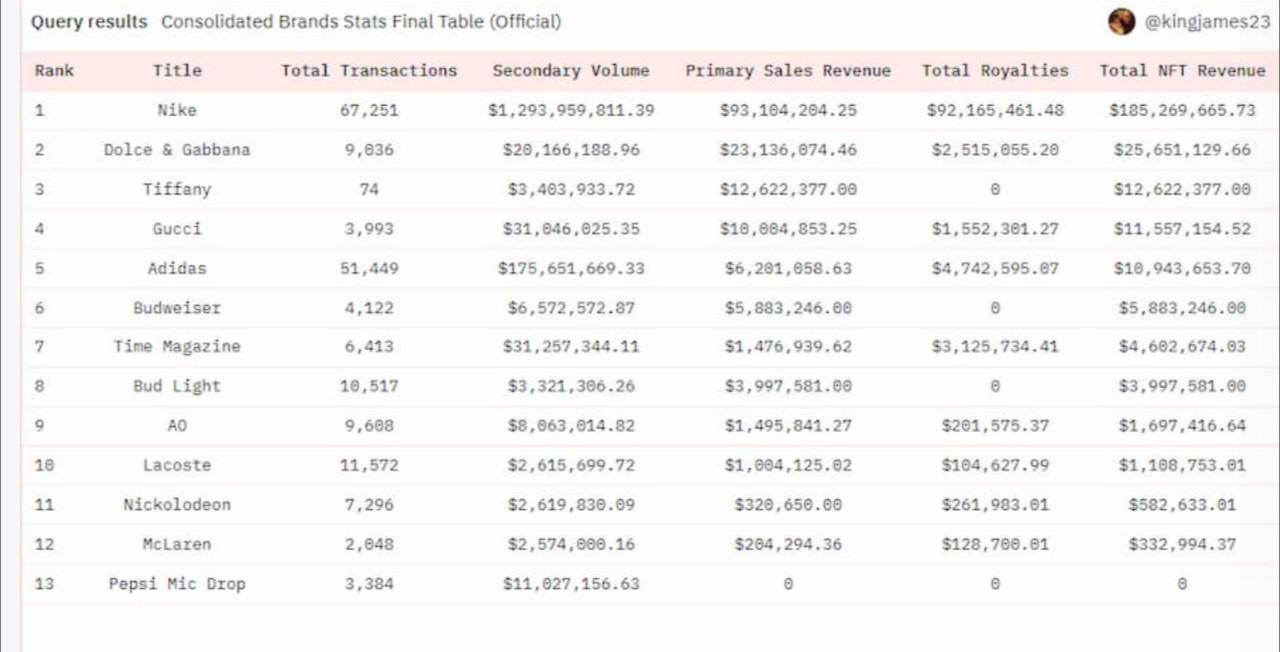Image resolution: width=1280 pixels, height=652 pixels.
Task: Select the Query results tab
Action: coord(89,21)
